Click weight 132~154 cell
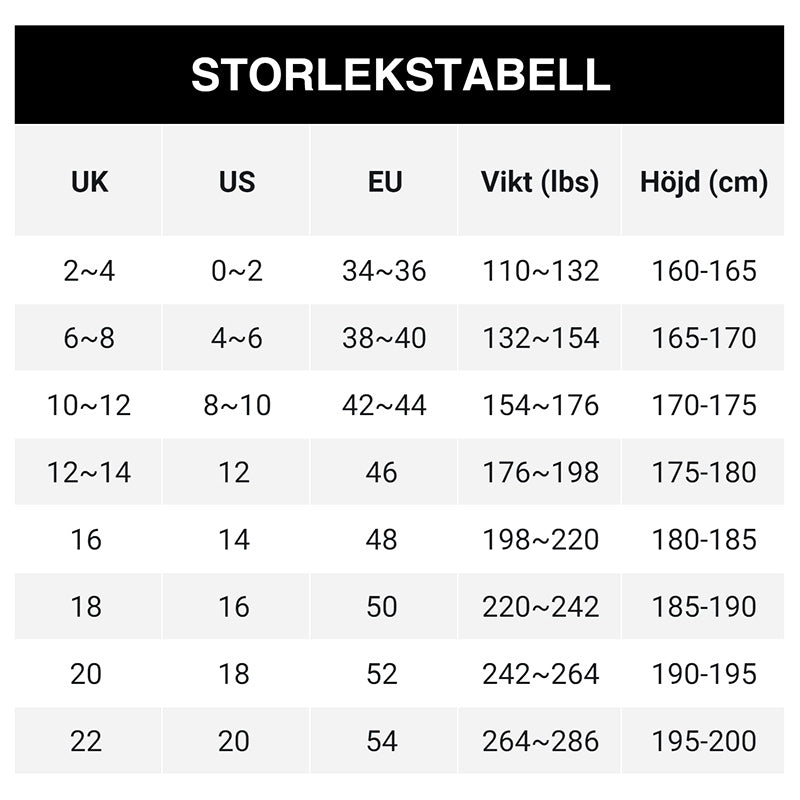The width and height of the screenshot is (800, 800). 540,338
